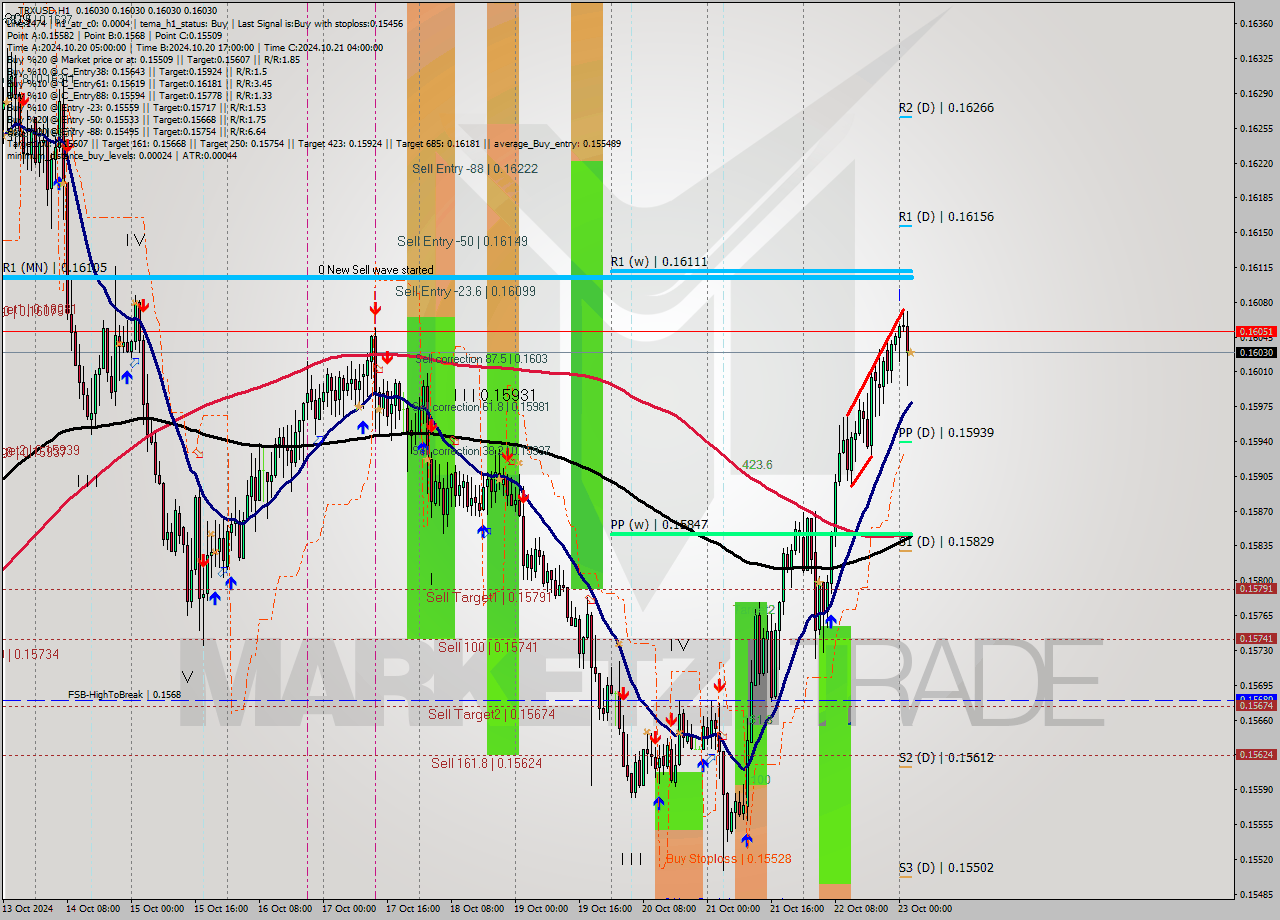Click the ATR:0.00044 info text

pyautogui.click(x=209, y=155)
